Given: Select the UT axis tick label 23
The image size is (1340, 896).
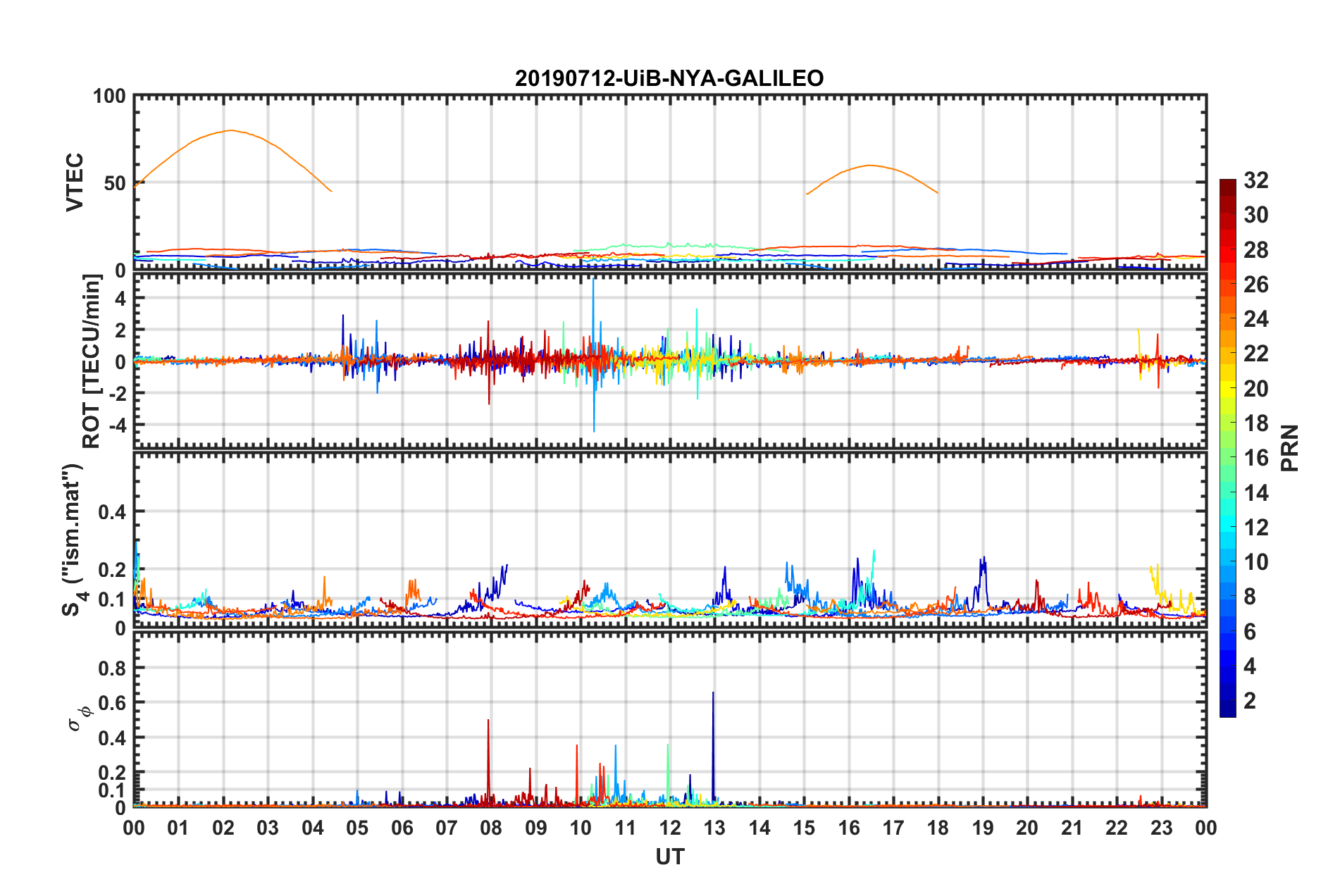Looking at the screenshot, I should [x=1162, y=828].
